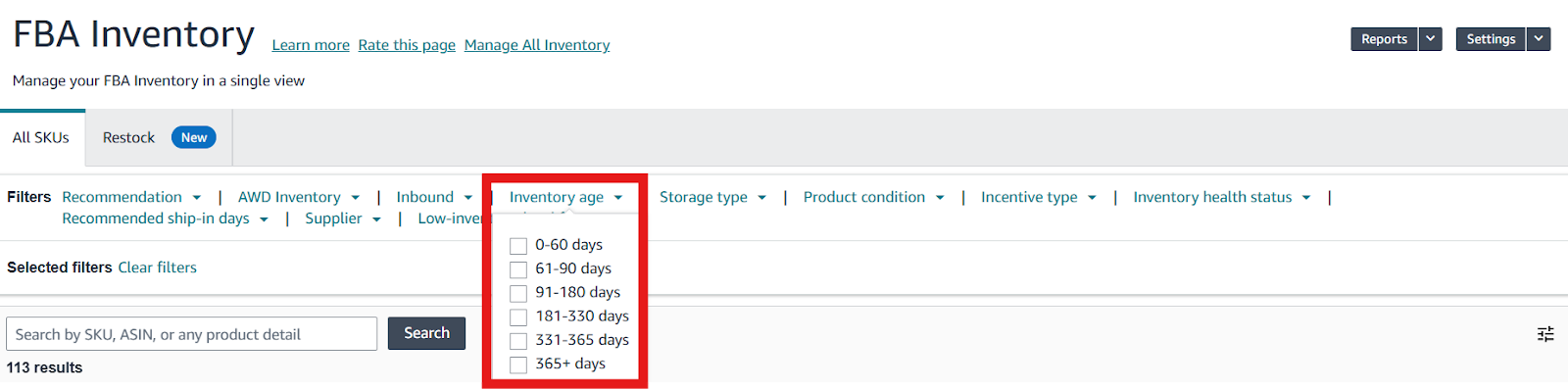Expand the Recommendation filter

(131, 197)
